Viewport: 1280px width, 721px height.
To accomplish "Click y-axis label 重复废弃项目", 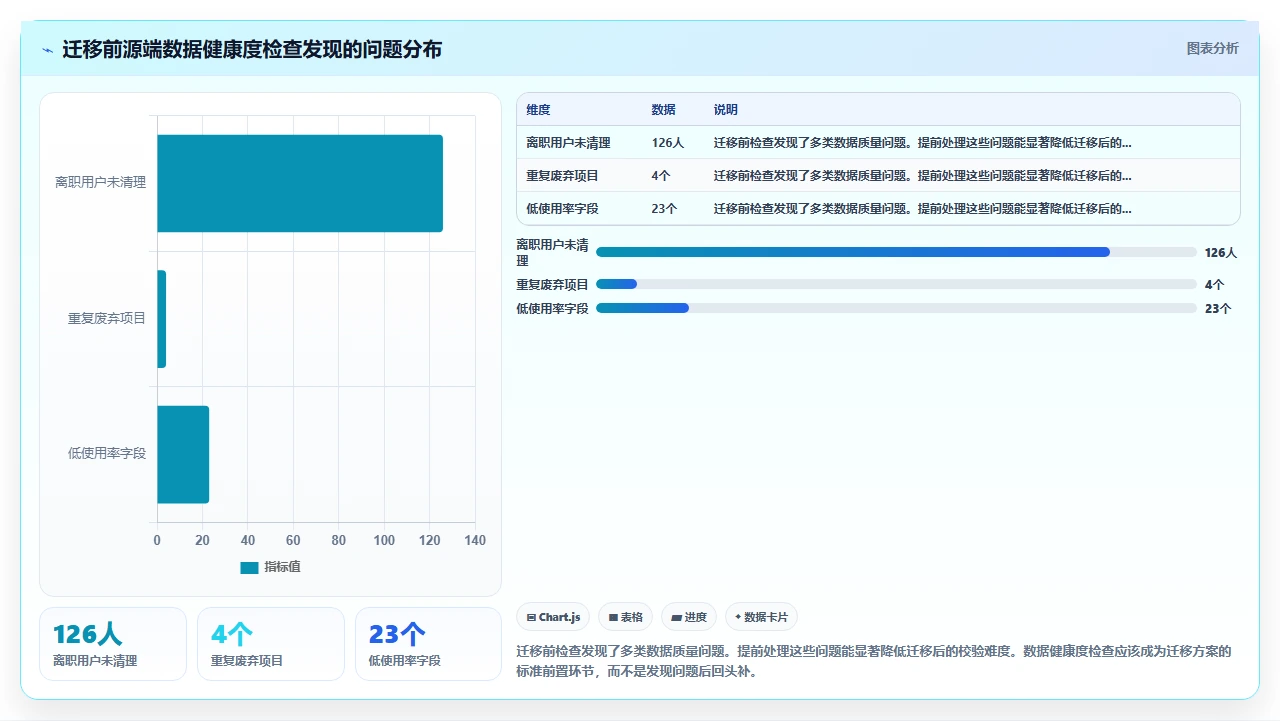I will (x=107, y=319).
